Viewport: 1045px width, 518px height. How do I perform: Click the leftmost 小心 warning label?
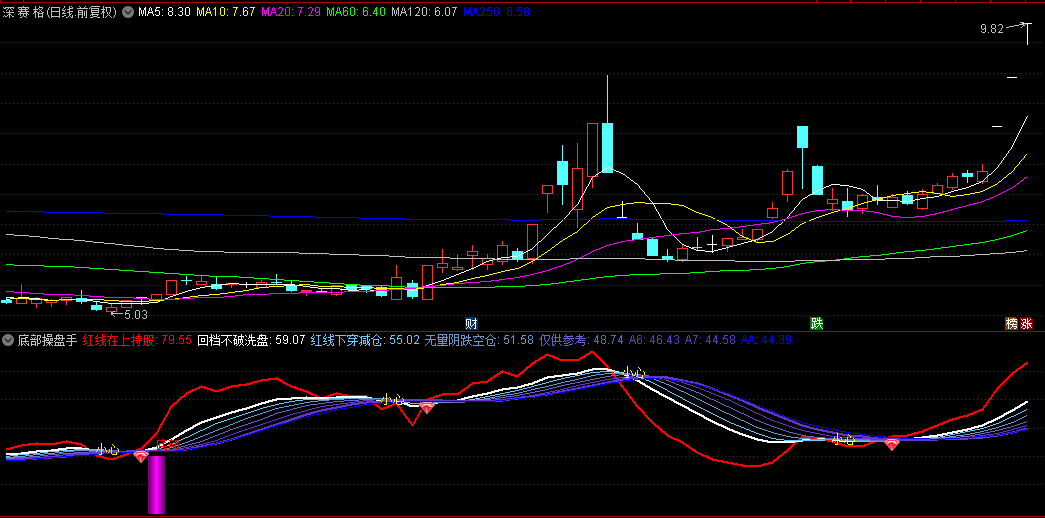(x=109, y=449)
